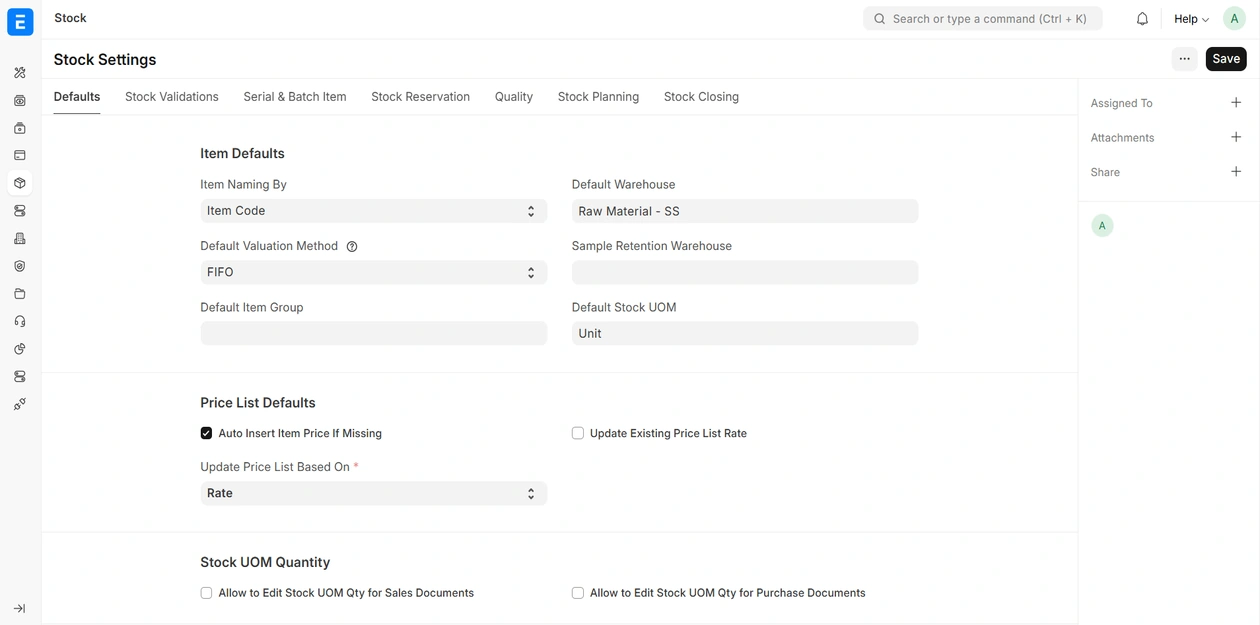The width and height of the screenshot is (1260, 625).
Task: Click the Save button
Action: [1225, 59]
